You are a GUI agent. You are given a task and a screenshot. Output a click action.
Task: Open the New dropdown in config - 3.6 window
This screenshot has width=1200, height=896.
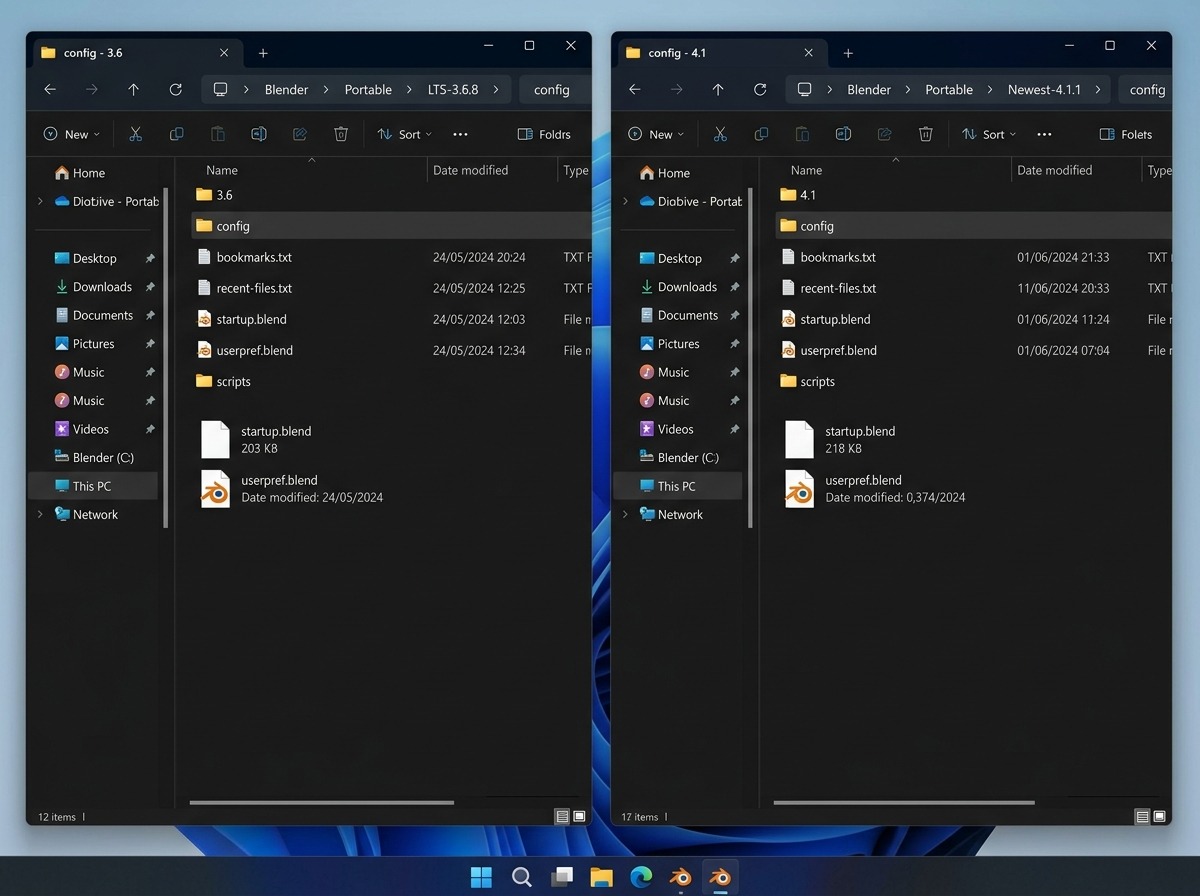point(72,134)
